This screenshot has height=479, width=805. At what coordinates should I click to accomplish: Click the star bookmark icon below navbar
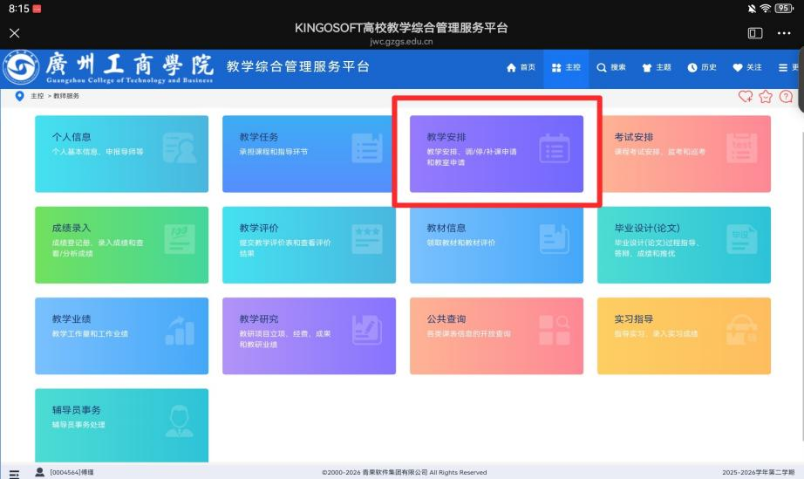pyautogui.click(x=766, y=97)
